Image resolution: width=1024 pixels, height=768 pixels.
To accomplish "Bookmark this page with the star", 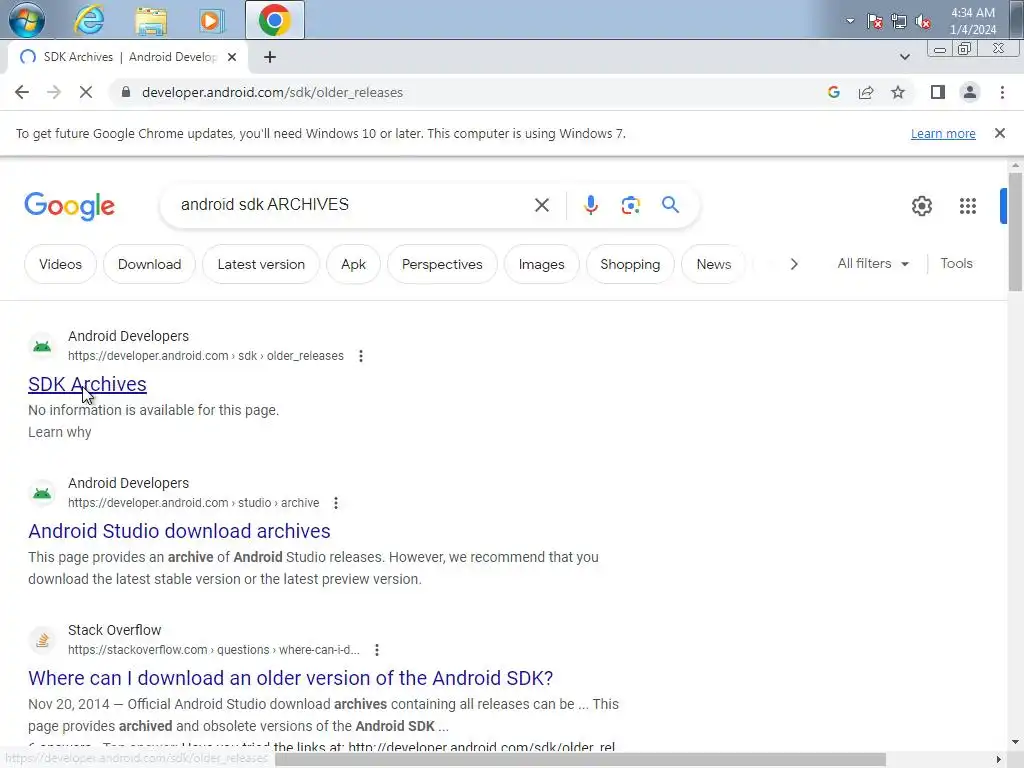I will pos(898,93).
